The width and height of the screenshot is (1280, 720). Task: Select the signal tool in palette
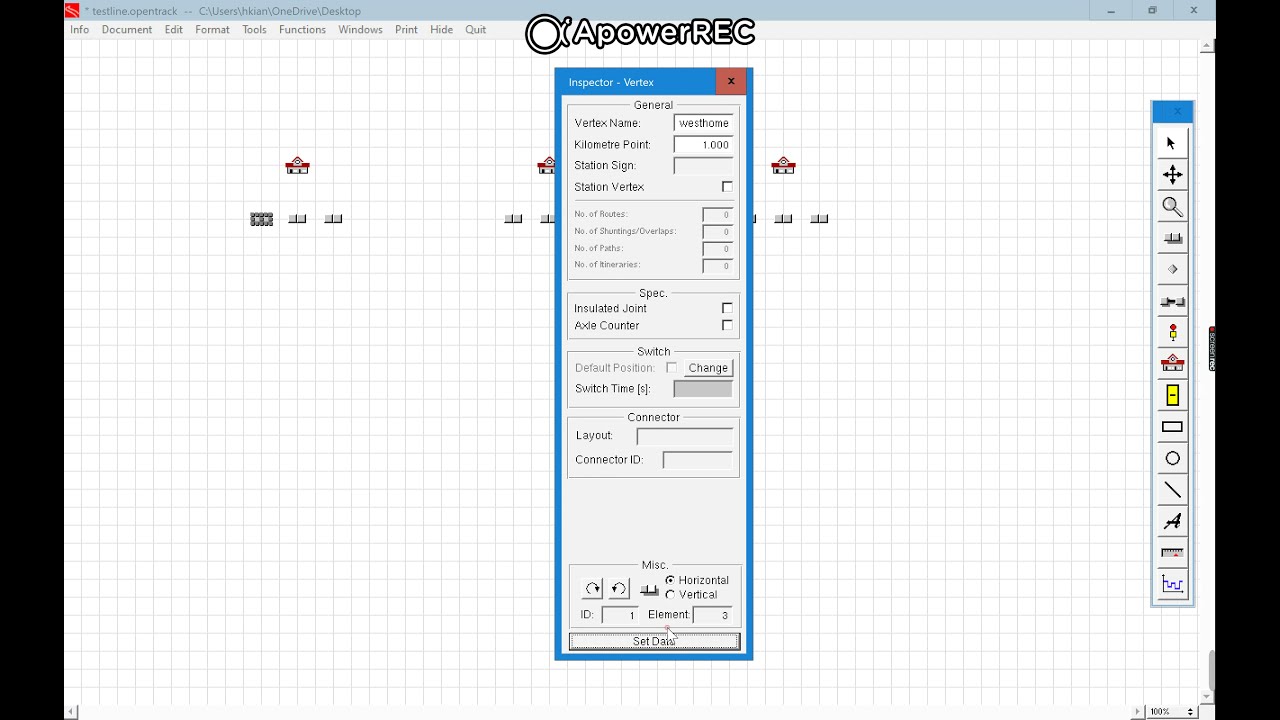[1172, 333]
